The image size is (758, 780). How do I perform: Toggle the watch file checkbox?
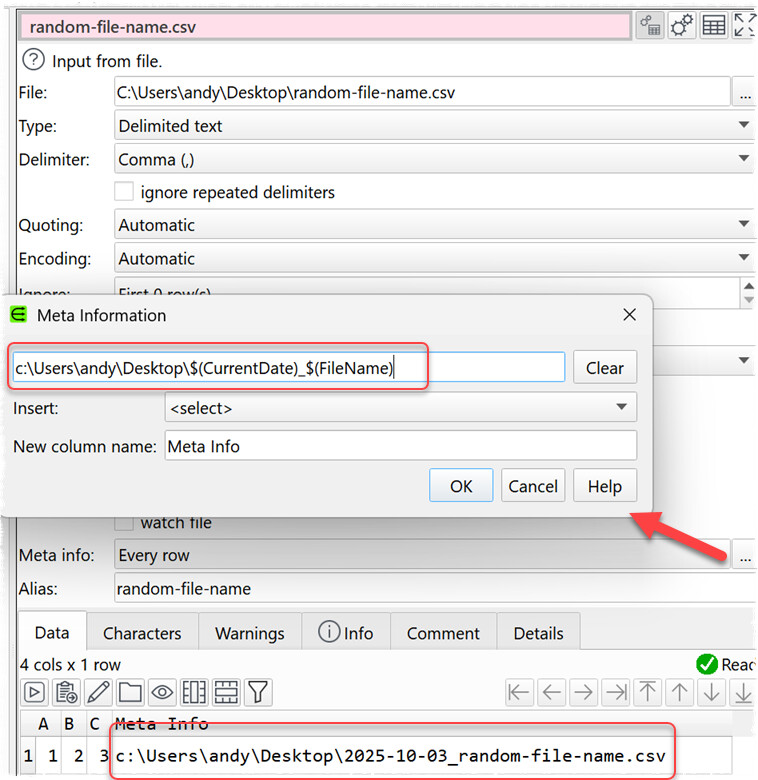coord(124,522)
